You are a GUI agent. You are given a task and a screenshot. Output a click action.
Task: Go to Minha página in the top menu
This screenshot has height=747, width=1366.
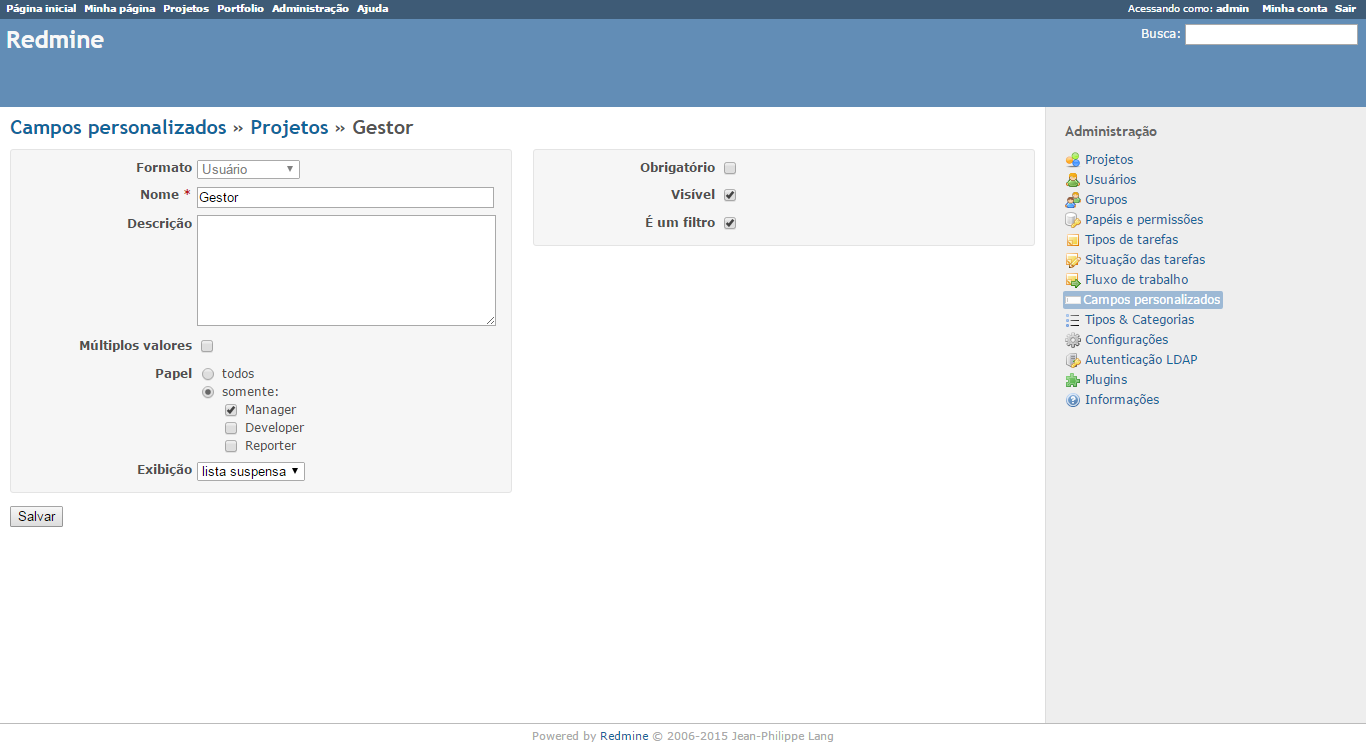click(x=119, y=9)
